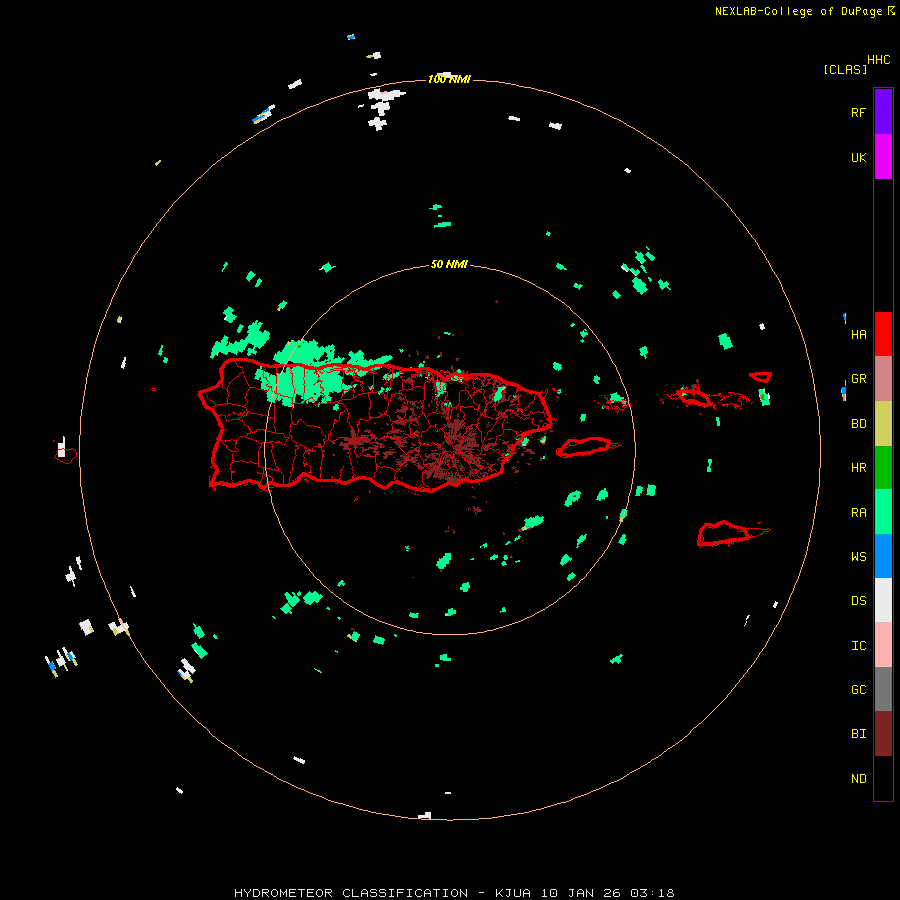
Task: Click the HA red legend swatch
Action: (883, 334)
